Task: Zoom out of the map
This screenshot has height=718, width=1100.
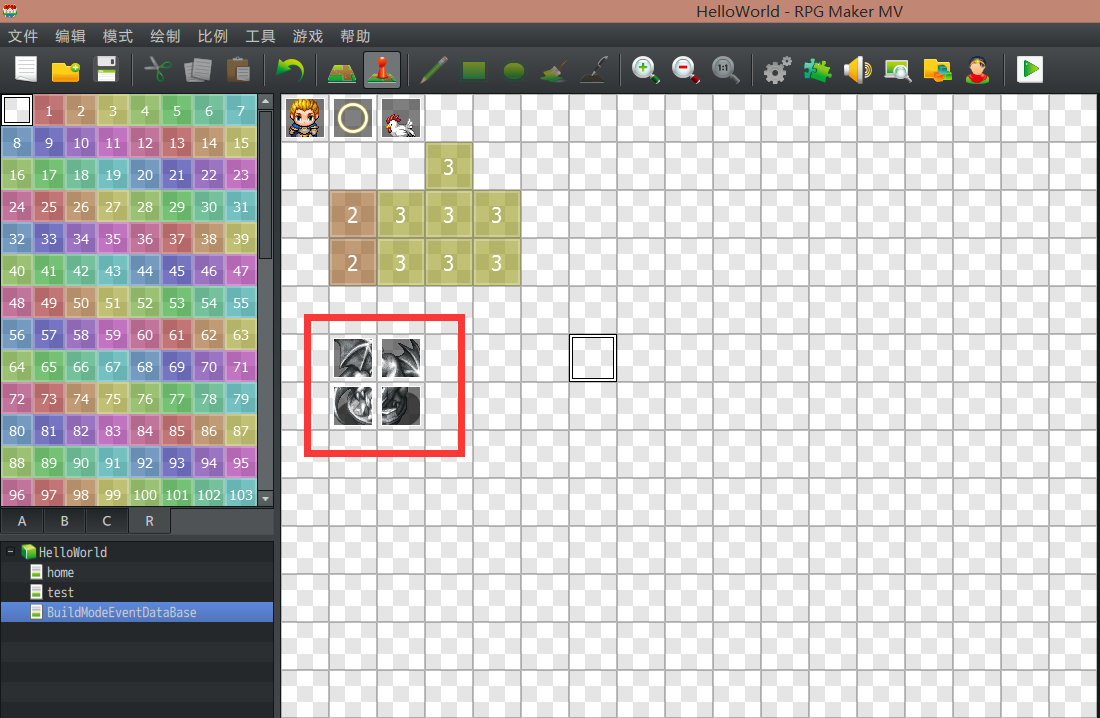Action: [x=685, y=69]
